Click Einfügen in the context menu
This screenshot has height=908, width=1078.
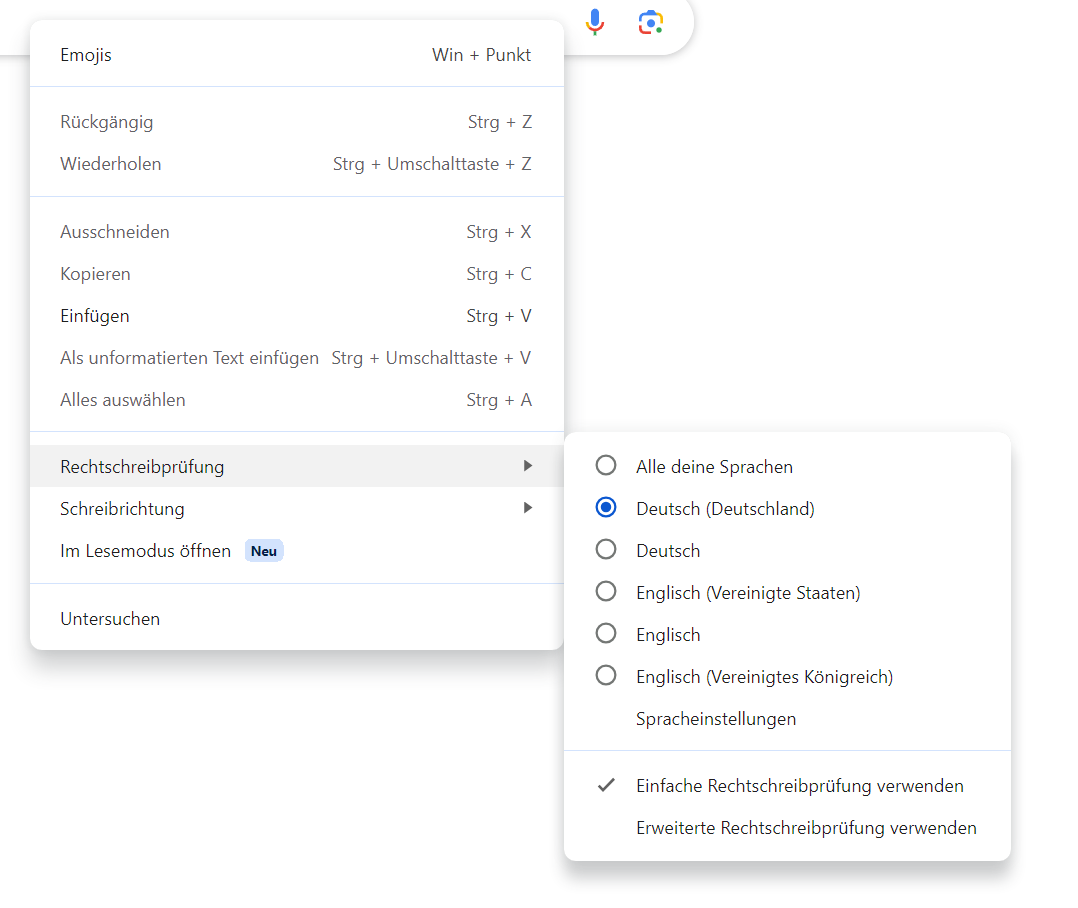(x=95, y=316)
